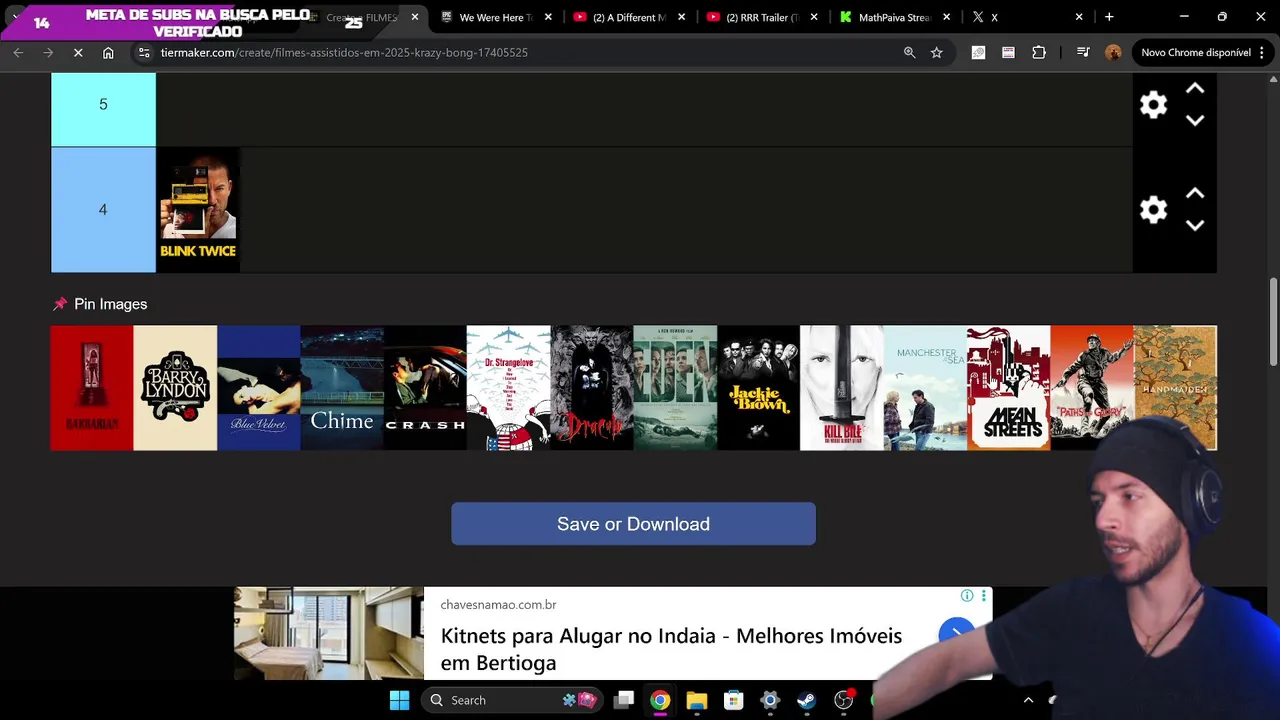Click the Pin Images pushpin icon
This screenshot has height=720, width=1280.
[60, 304]
